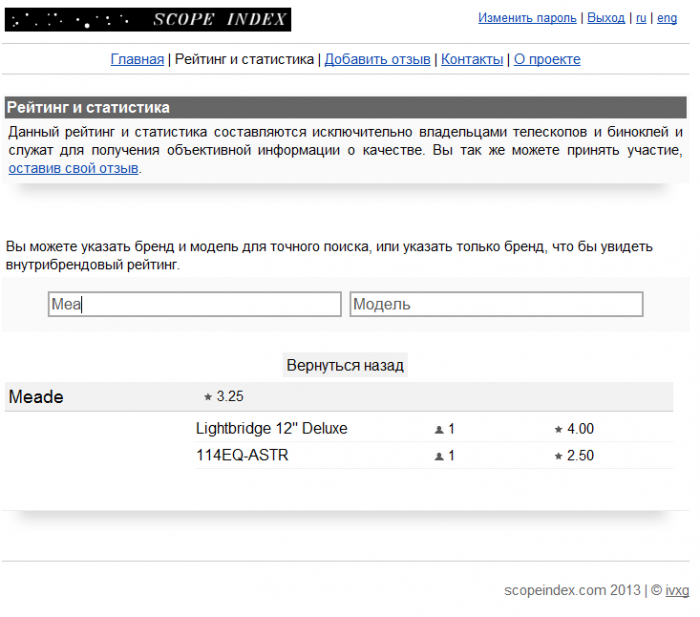Click the Вернуться назад button
Viewport: 700px width, 617px height.
click(x=345, y=365)
